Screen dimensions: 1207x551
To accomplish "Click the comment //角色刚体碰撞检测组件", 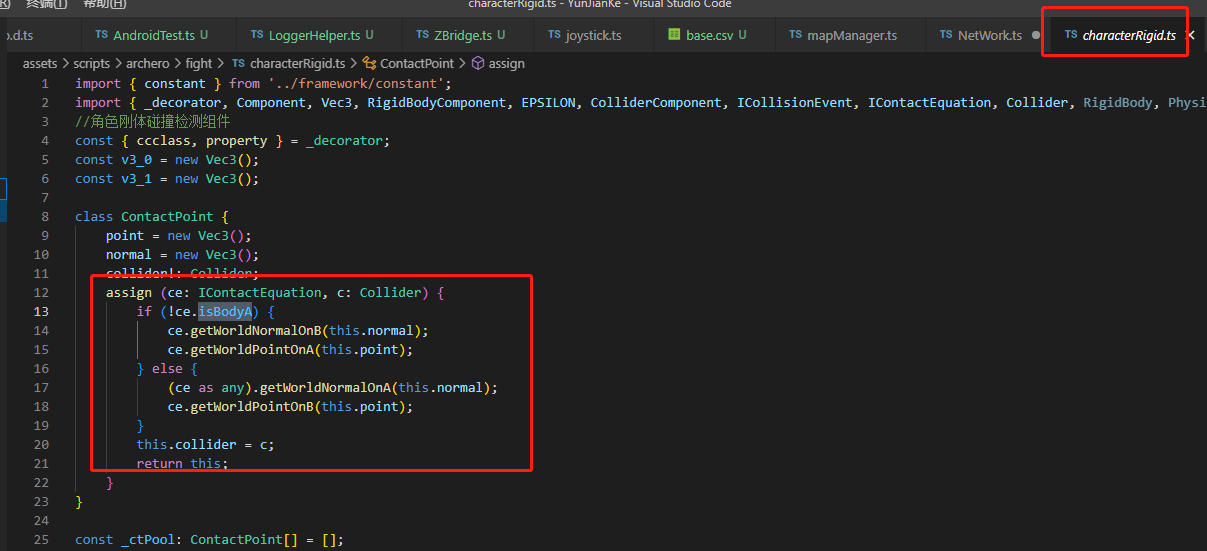I will click(152, 121).
